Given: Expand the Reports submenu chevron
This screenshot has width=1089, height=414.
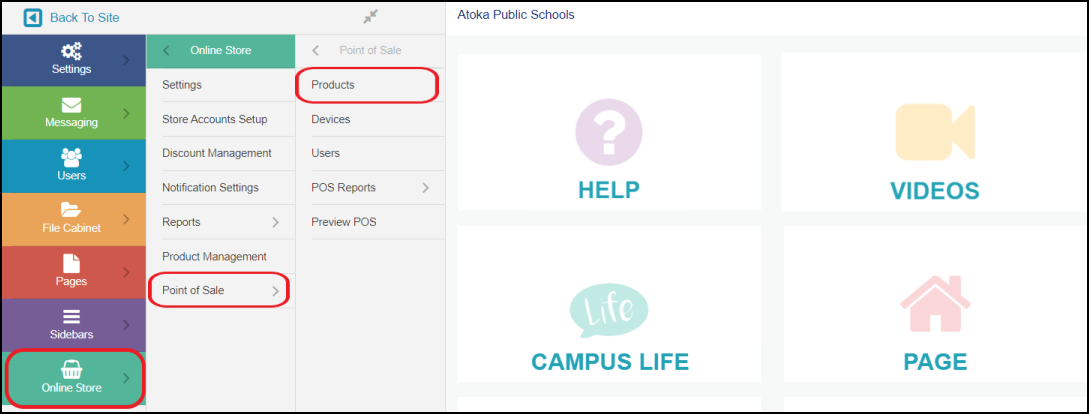Looking at the screenshot, I should point(276,222).
